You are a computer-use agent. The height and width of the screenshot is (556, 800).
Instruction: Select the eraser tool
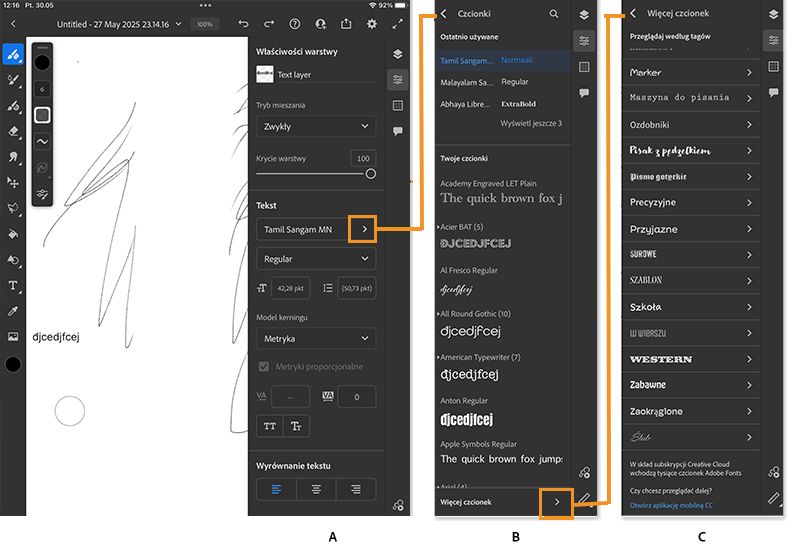(x=13, y=131)
